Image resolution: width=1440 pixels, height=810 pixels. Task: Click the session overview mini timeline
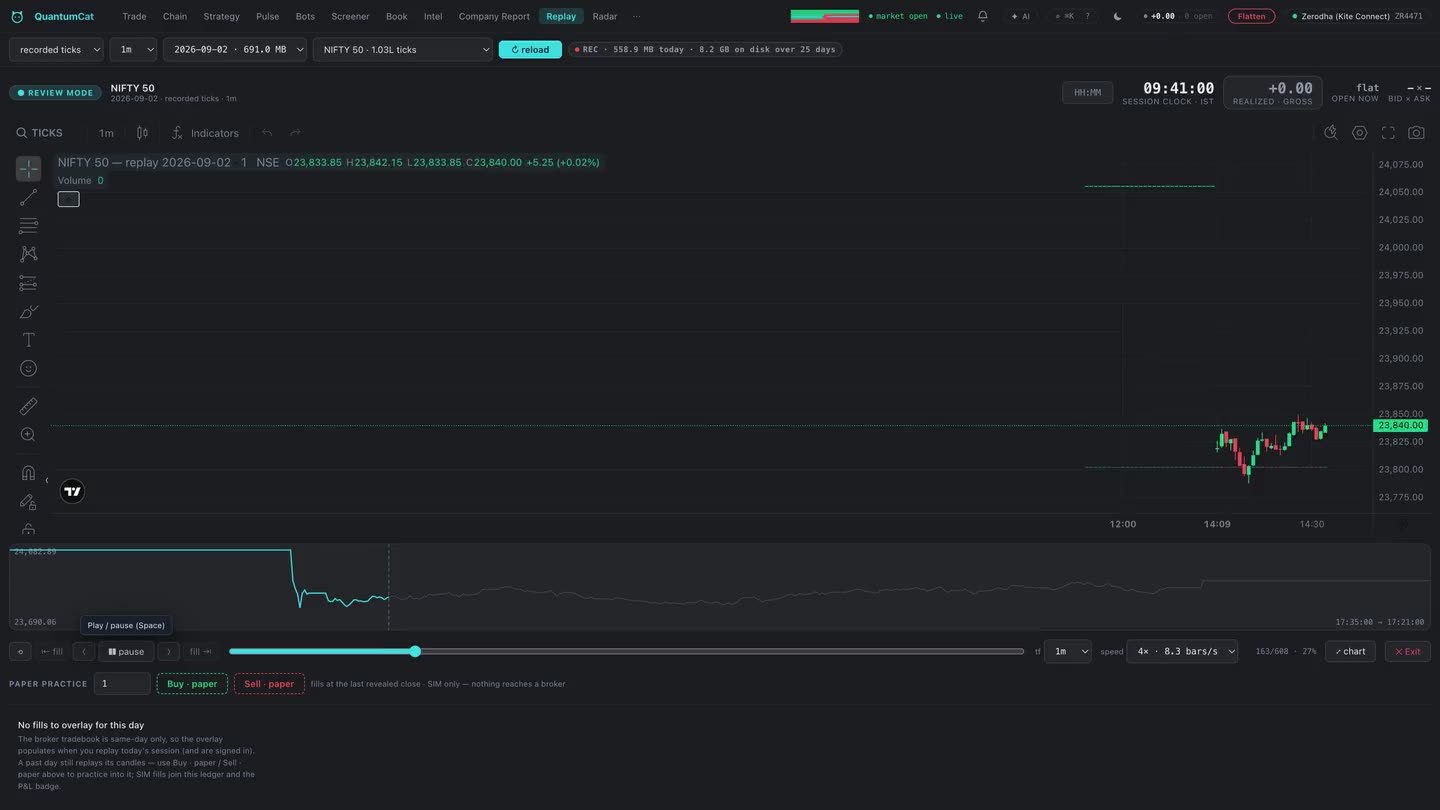tap(720, 587)
